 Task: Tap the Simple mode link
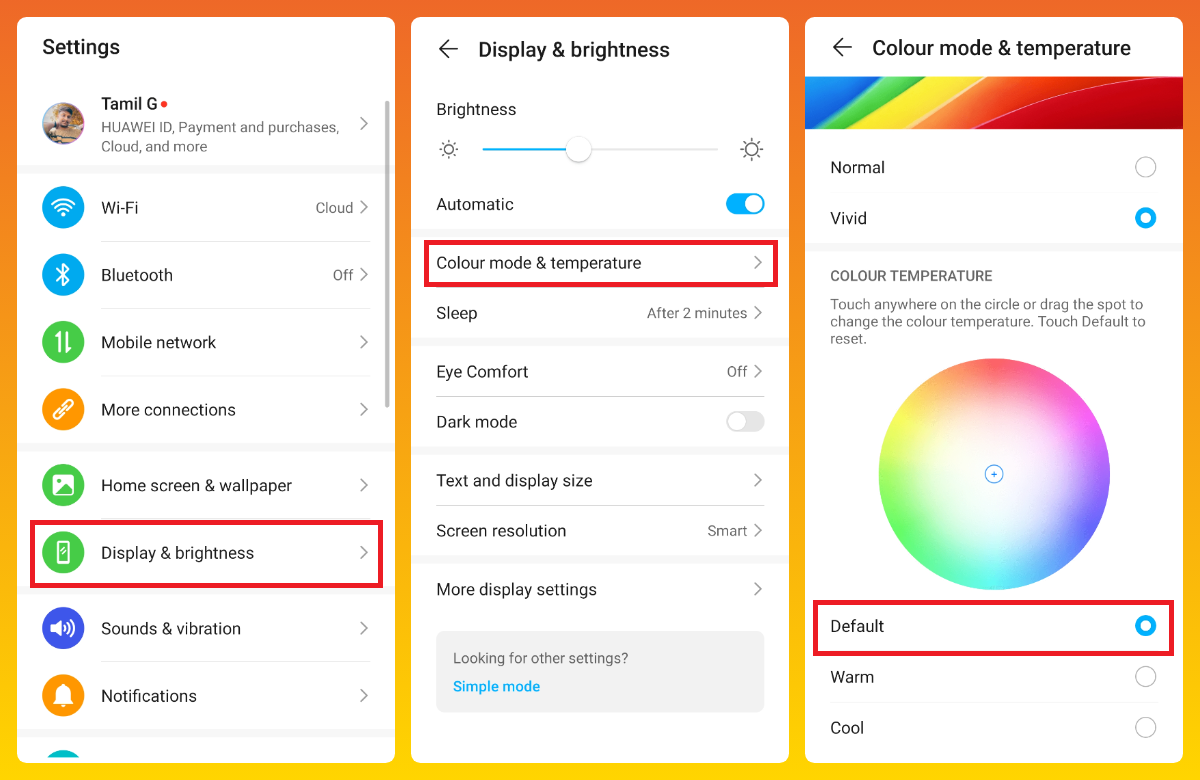click(x=496, y=686)
